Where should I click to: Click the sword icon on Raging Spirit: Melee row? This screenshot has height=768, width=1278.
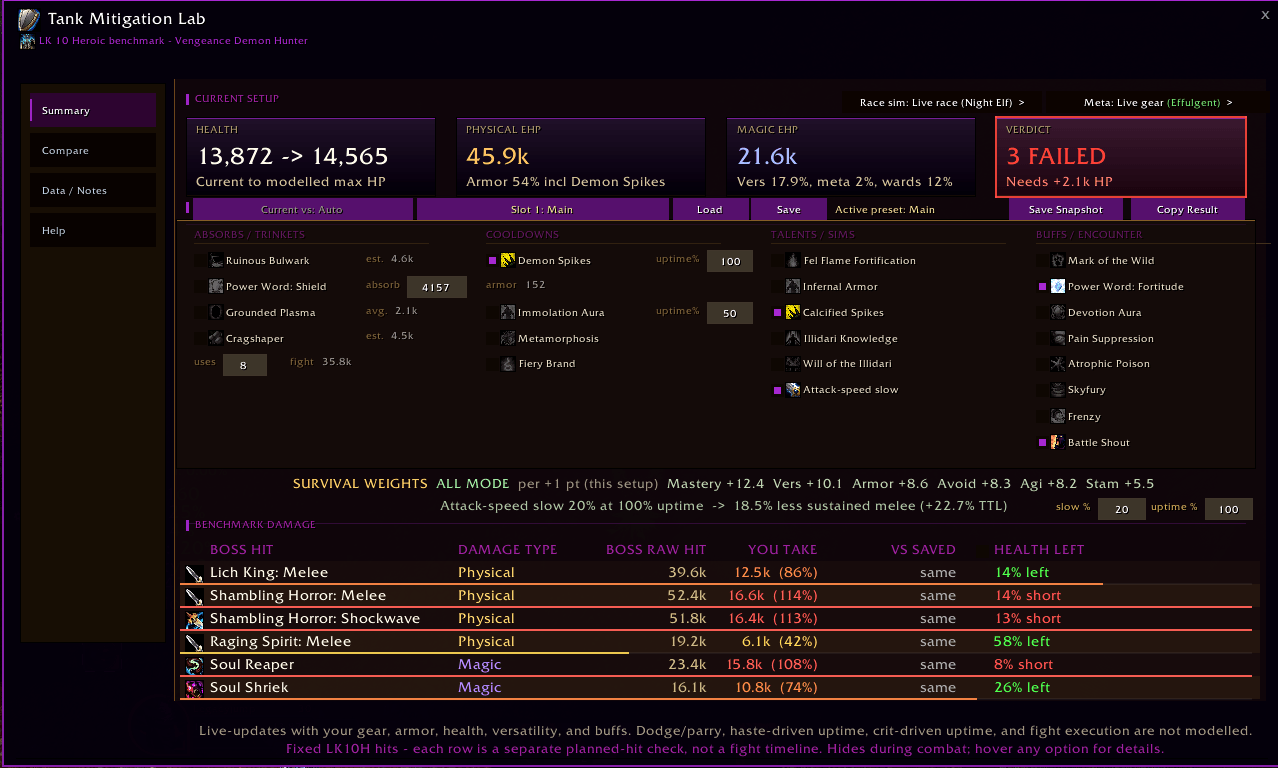(194, 642)
